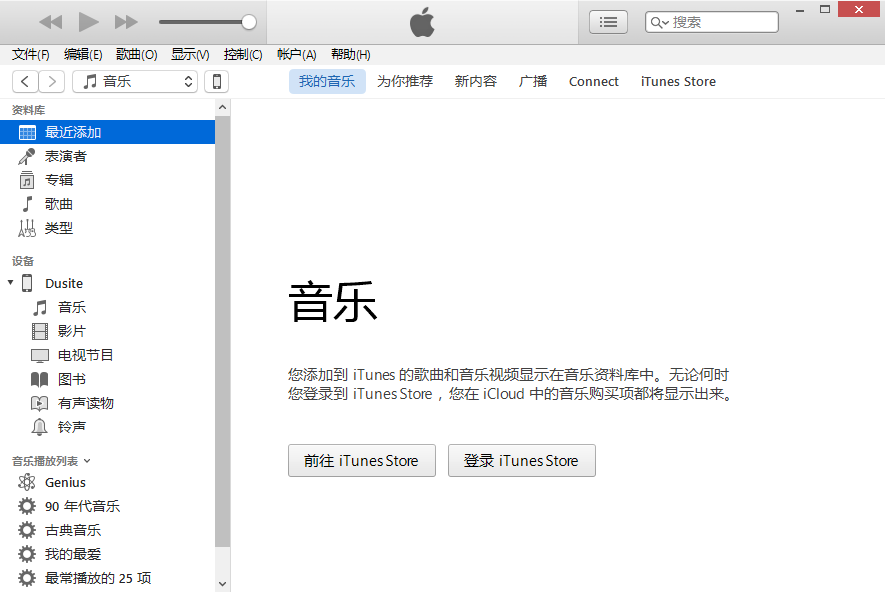Open the 歌曲(O) menu

[136, 55]
